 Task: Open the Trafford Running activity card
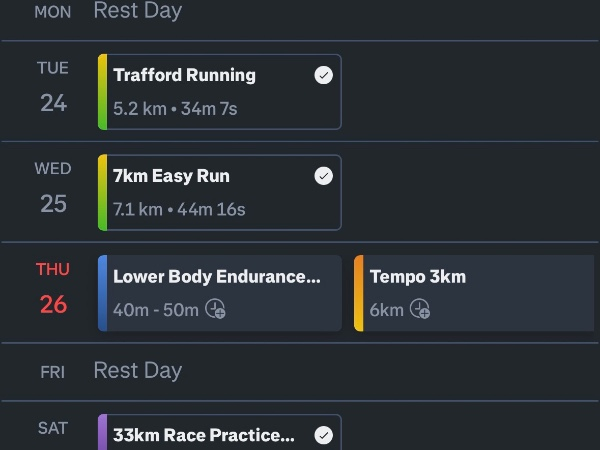(x=210, y=91)
